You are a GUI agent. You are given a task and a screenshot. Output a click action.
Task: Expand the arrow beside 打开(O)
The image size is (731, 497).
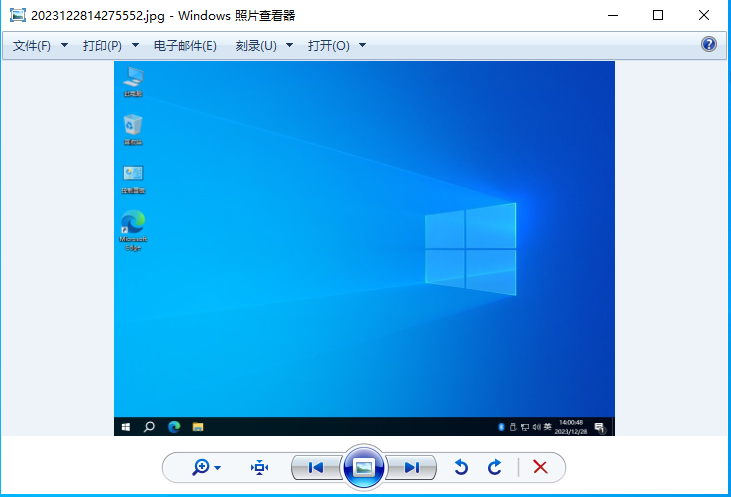pyautogui.click(x=362, y=45)
